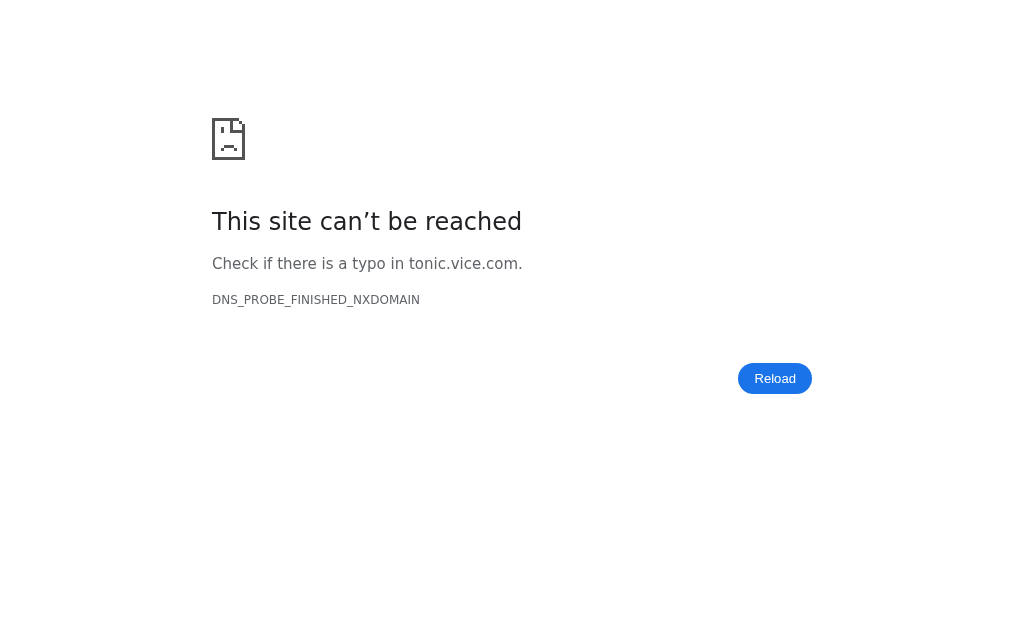Click the 'DNS_PROBE' portion of the error code

click(248, 300)
